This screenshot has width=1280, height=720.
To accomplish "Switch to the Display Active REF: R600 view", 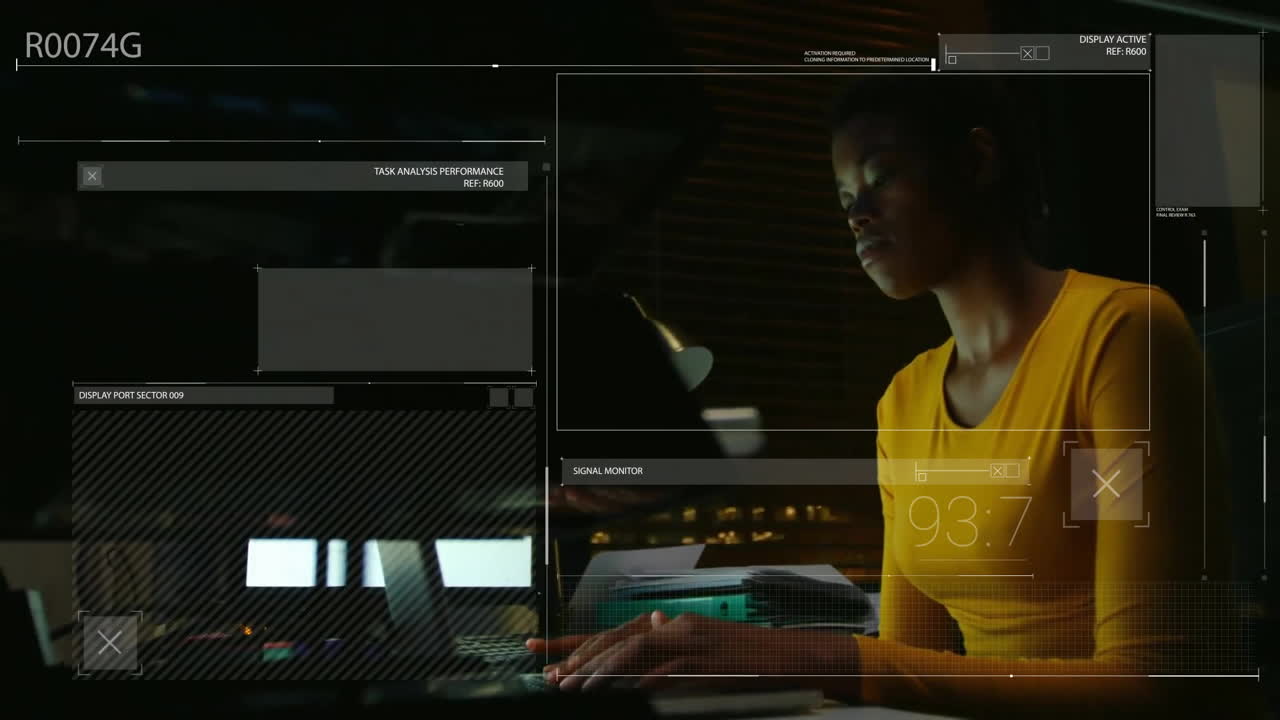I will coord(1113,45).
